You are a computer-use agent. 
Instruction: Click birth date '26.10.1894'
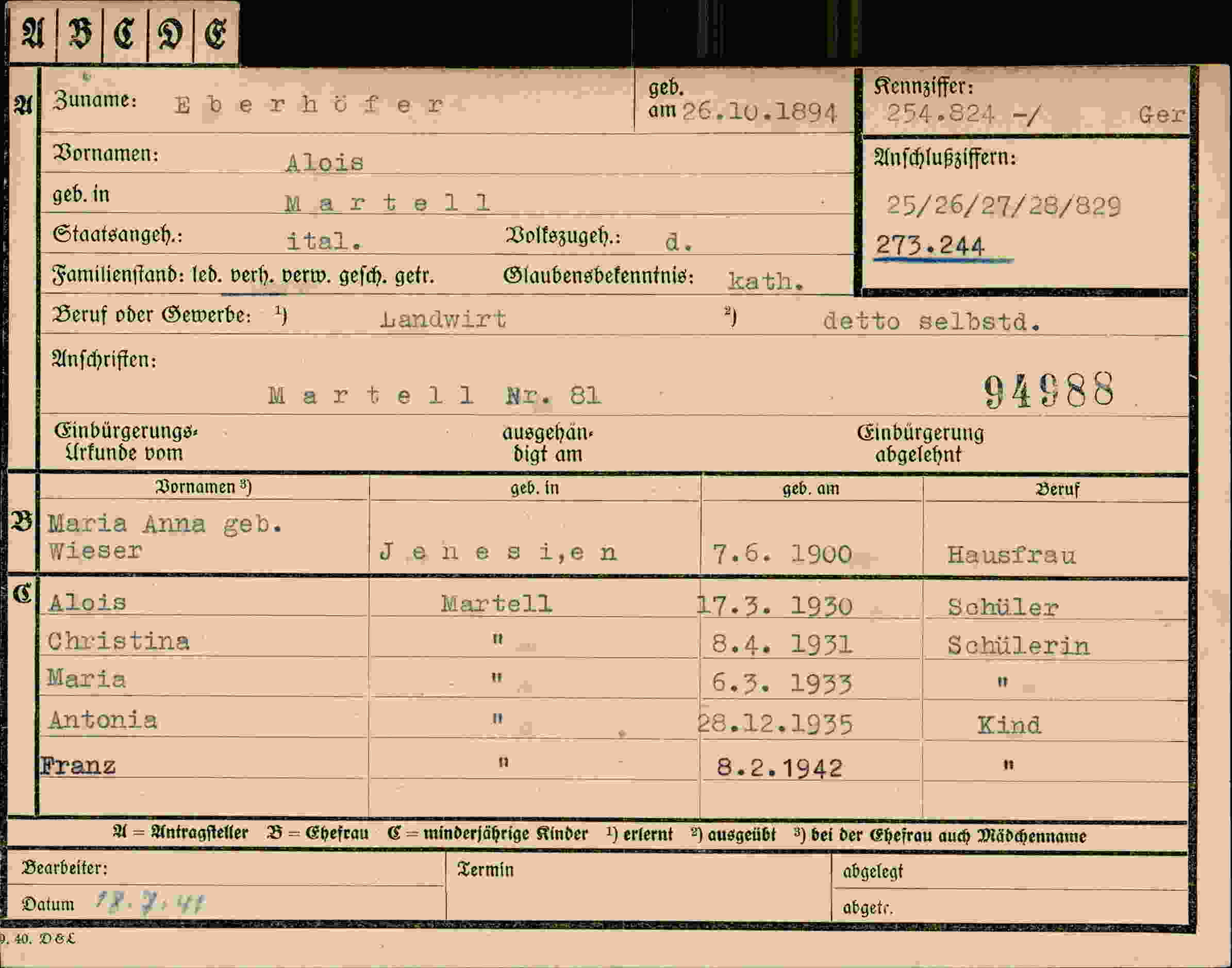tap(759, 112)
